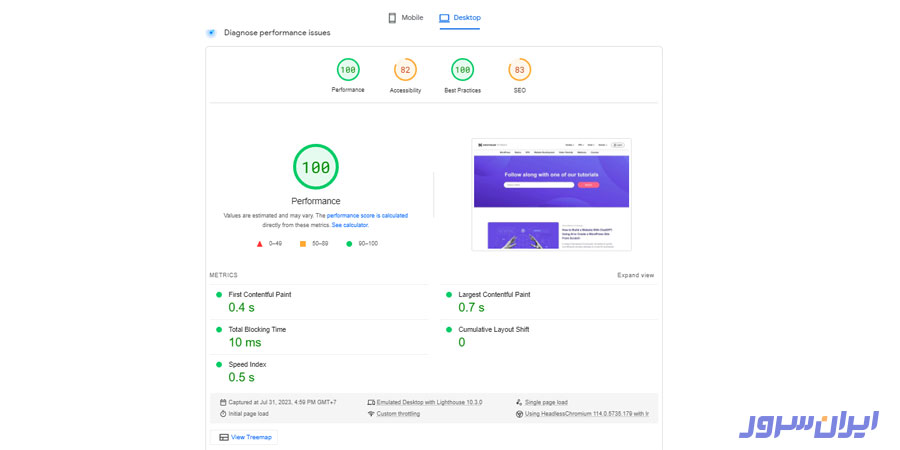Expand the Largest Contentful Paint metric
Viewport: 900px width, 450px height.
point(494,294)
